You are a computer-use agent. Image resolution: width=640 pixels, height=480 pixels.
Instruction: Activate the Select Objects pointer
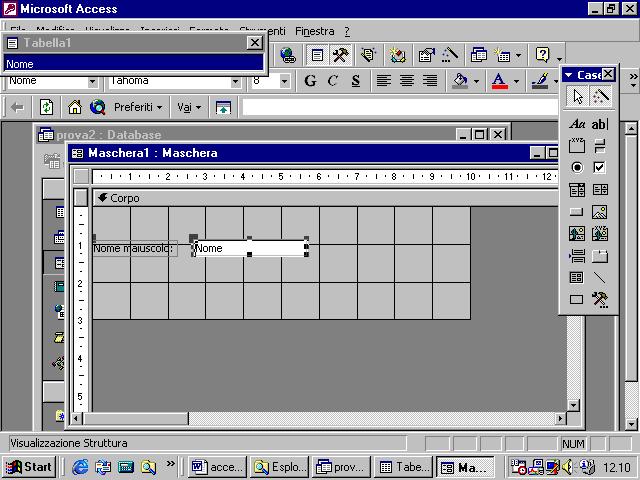pos(578,97)
